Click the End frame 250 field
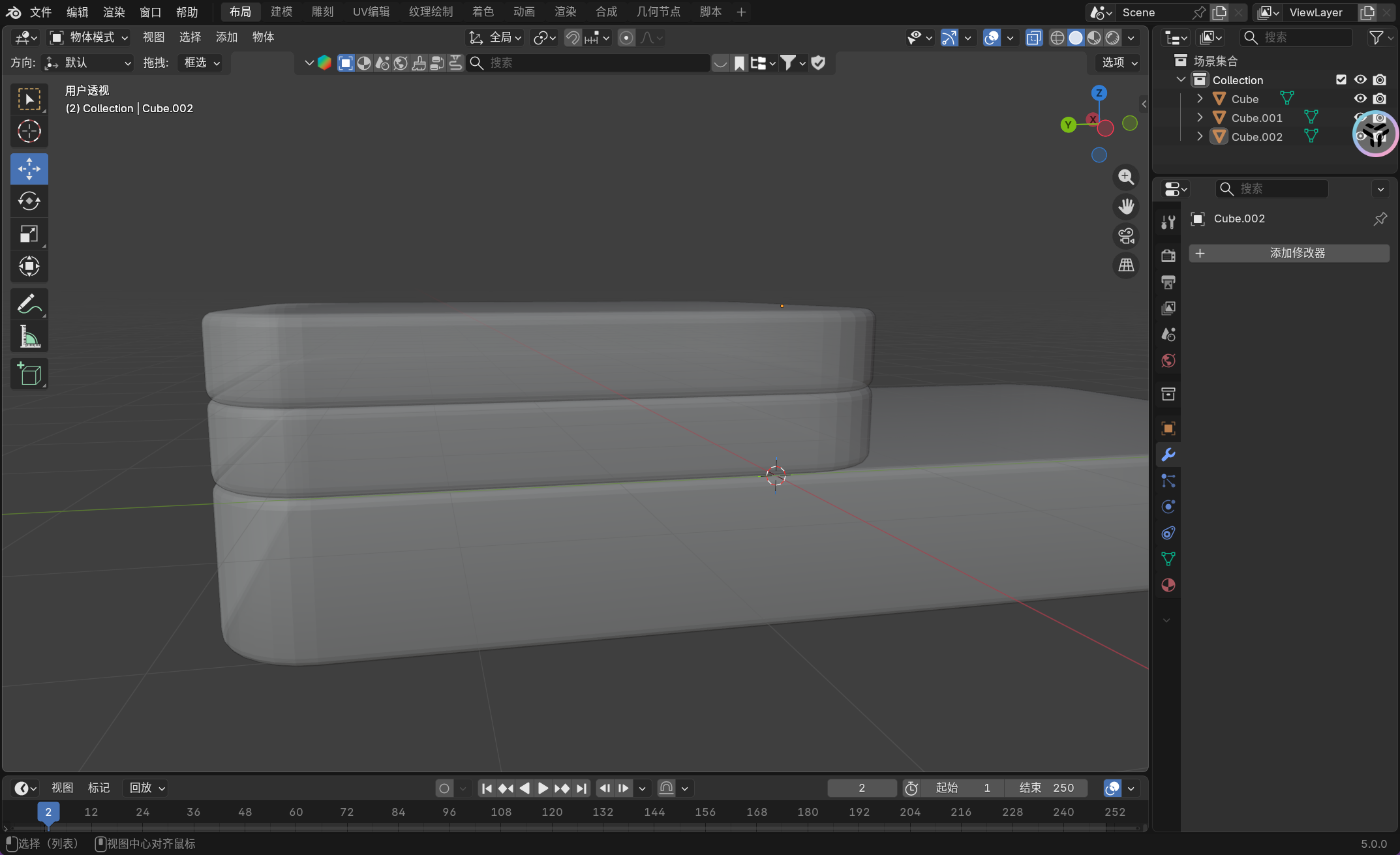The width and height of the screenshot is (1400, 855). [1046, 788]
